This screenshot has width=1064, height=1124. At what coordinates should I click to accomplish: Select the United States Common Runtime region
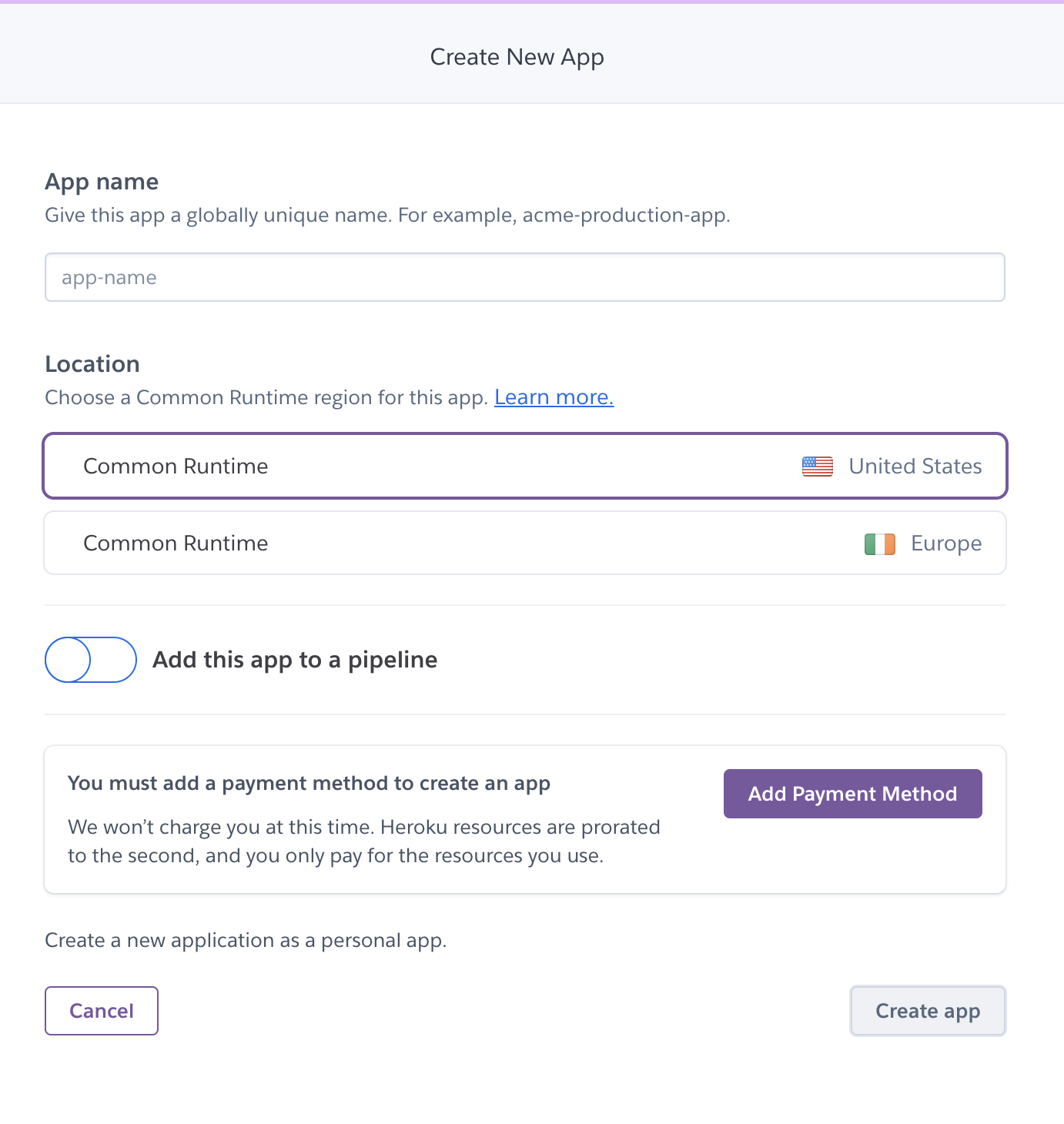(525, 467)
